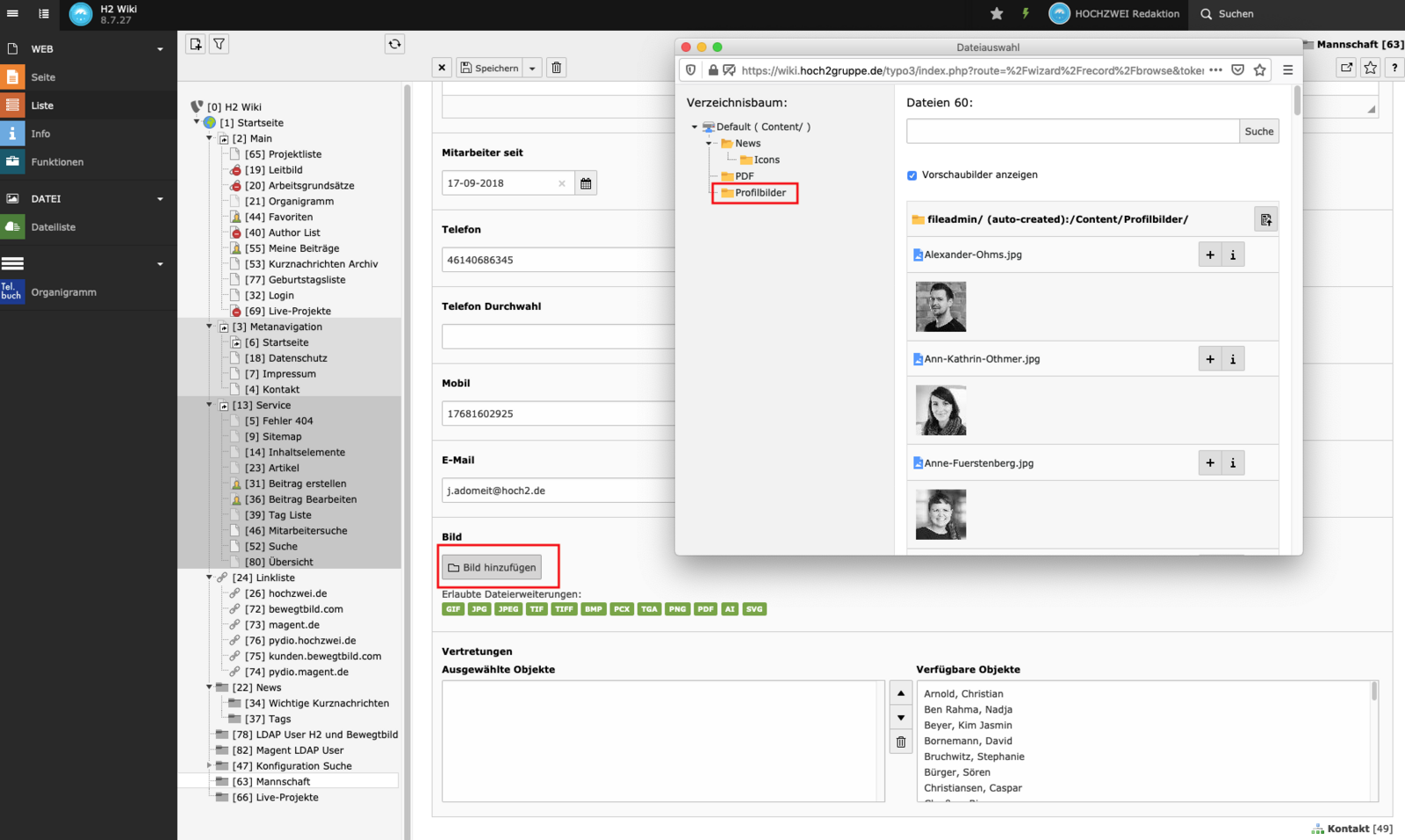Collapse the Service tree node
The height and width of the screenshot is (840, 1405).
(210, 405)
